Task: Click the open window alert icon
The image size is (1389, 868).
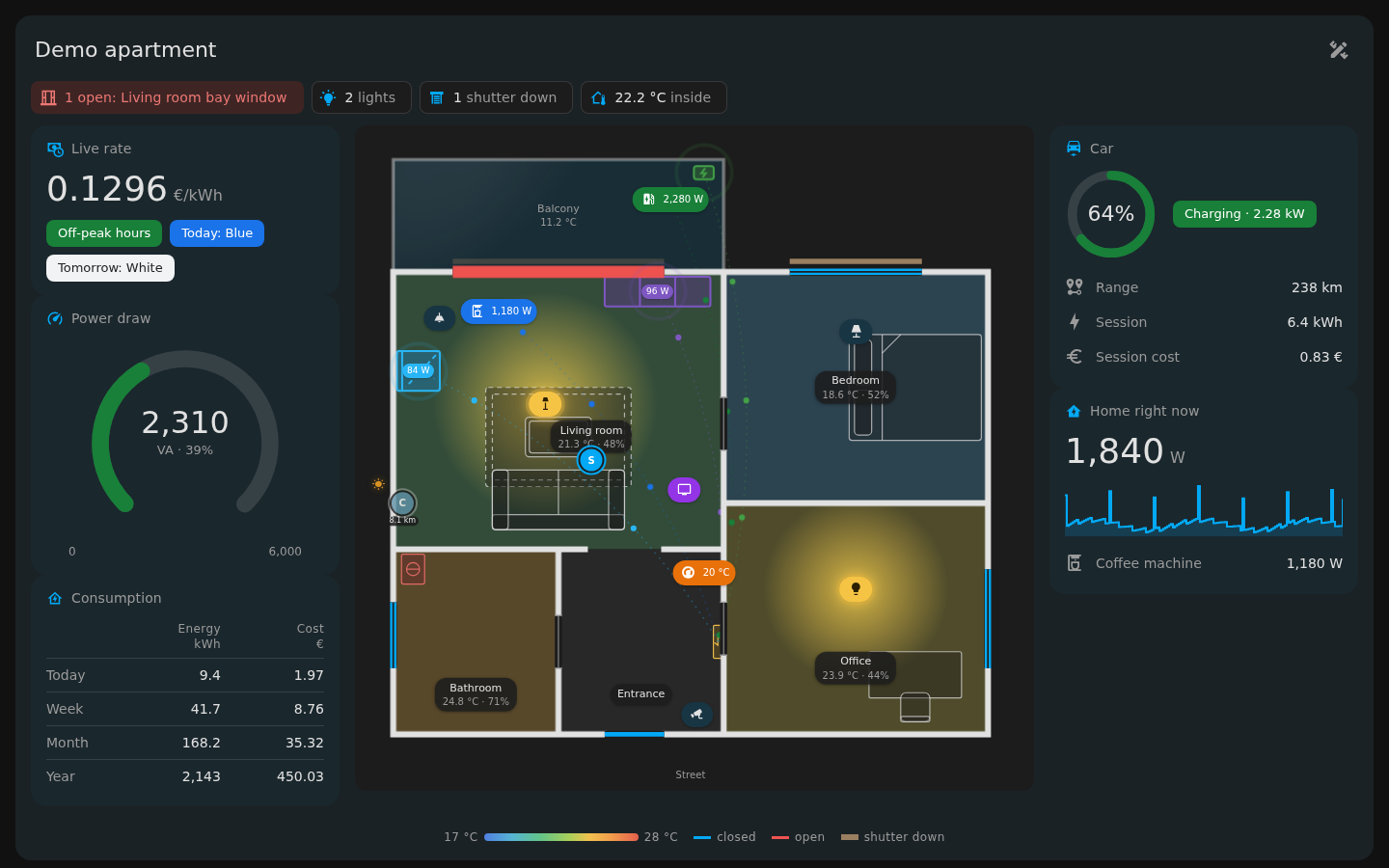Action: pos(48,97)
